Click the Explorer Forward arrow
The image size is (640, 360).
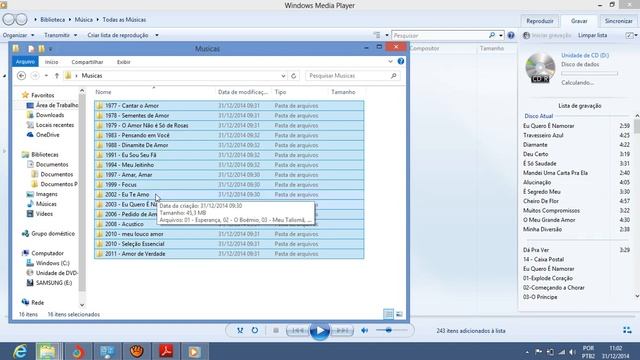(x=35, y=76)
